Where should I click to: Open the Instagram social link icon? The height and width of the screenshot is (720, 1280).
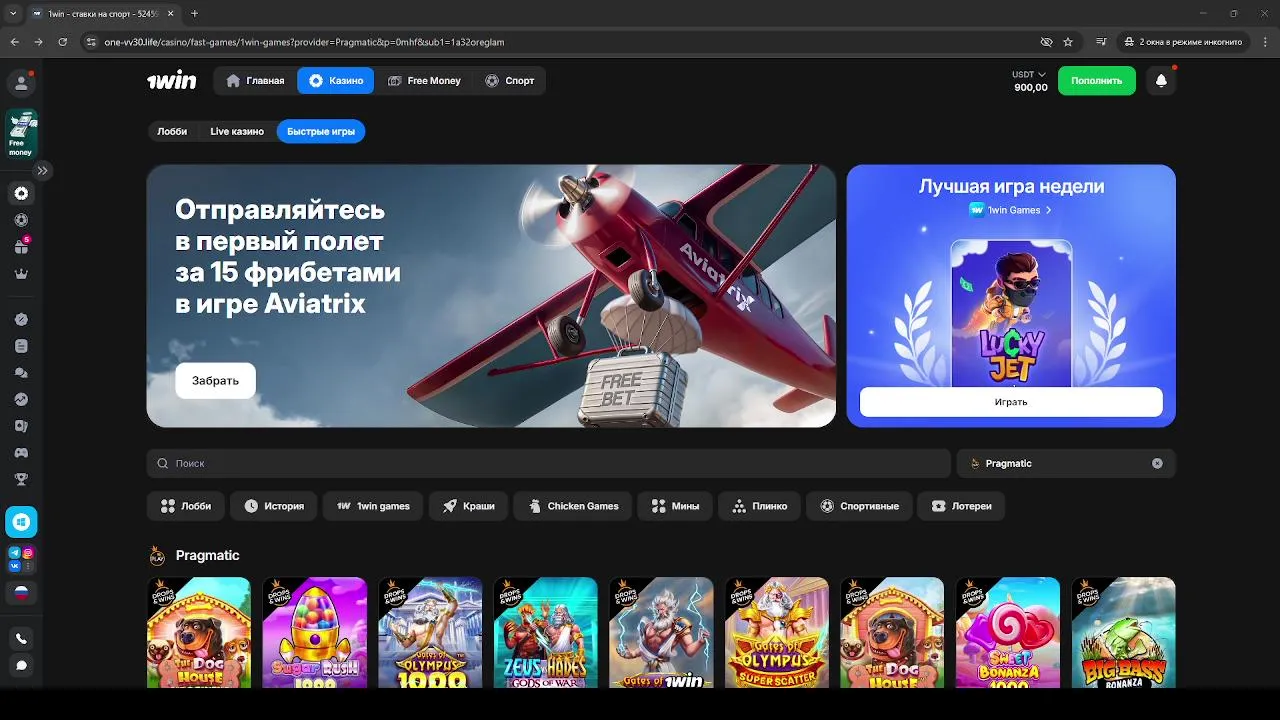point(28,552)
